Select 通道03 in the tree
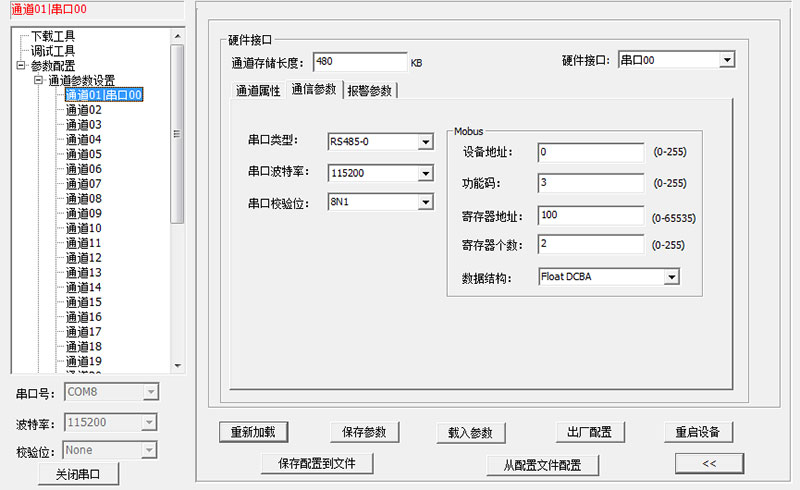Viewport: 800px width, 490px height. pos(84,125)
